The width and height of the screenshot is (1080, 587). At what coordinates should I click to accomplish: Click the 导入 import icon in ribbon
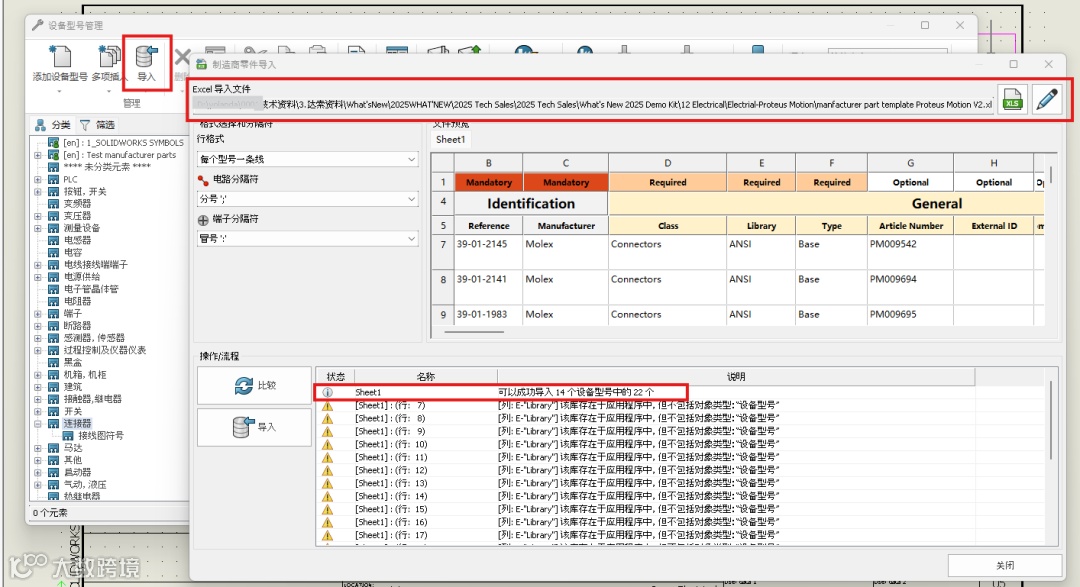point(147,58)
